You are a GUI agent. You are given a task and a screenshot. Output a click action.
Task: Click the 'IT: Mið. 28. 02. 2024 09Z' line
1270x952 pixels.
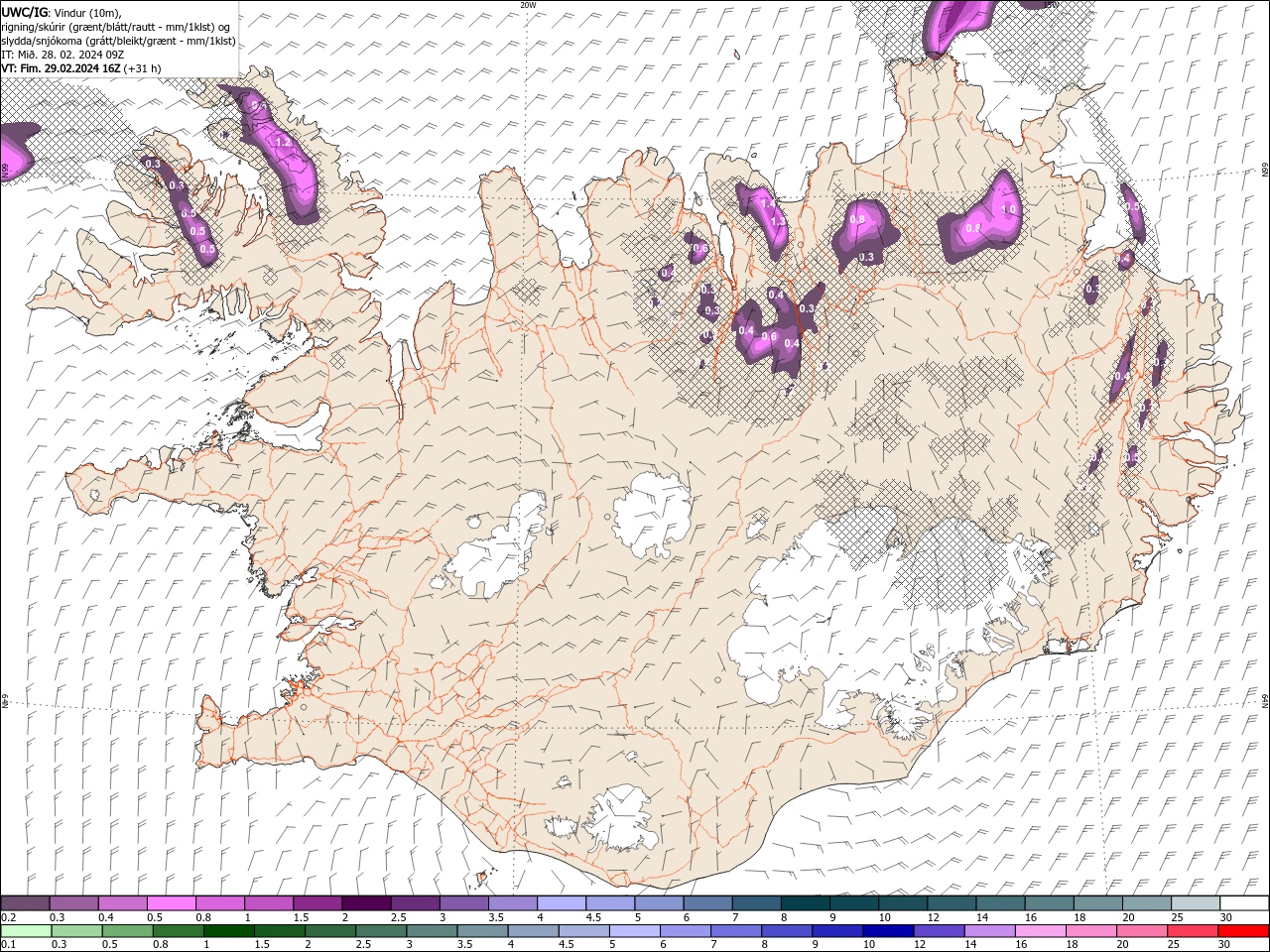pos(61,55)
